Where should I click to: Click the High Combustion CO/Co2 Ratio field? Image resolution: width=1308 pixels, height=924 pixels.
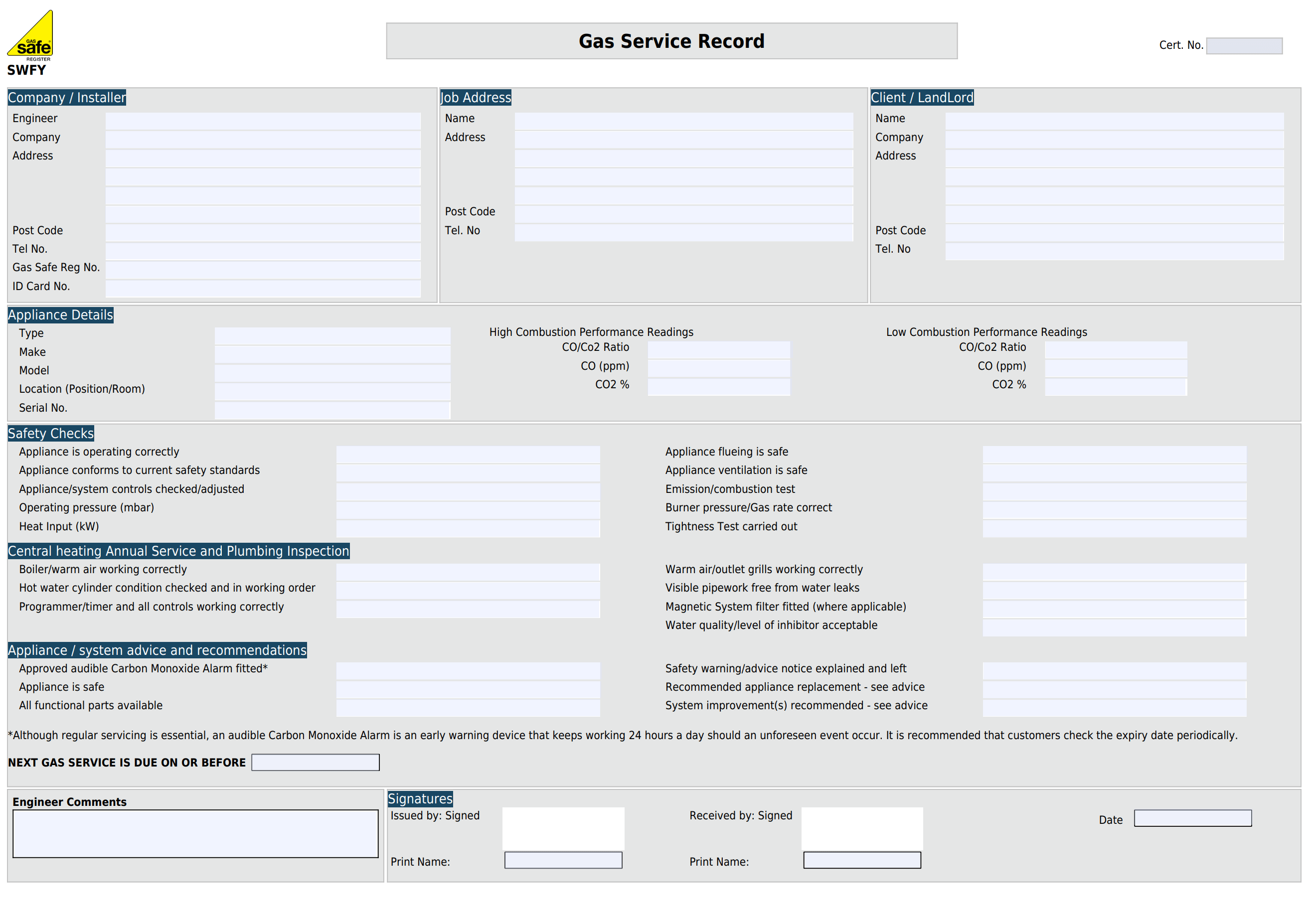[719, 349]
